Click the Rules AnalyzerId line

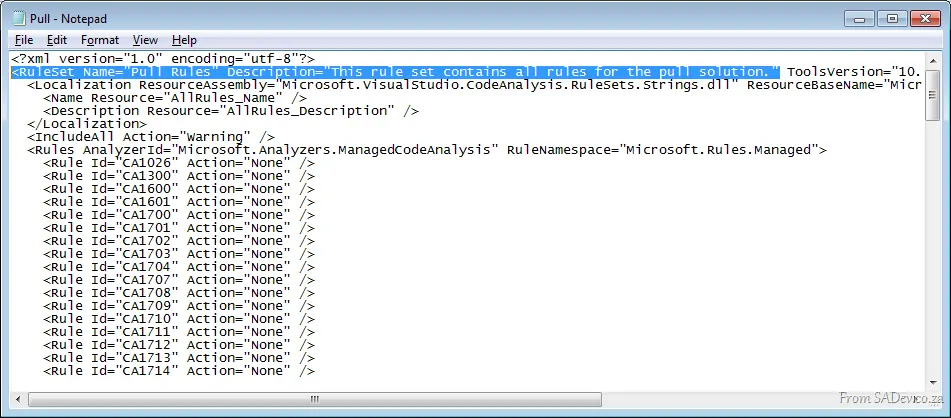click(427, 150)
